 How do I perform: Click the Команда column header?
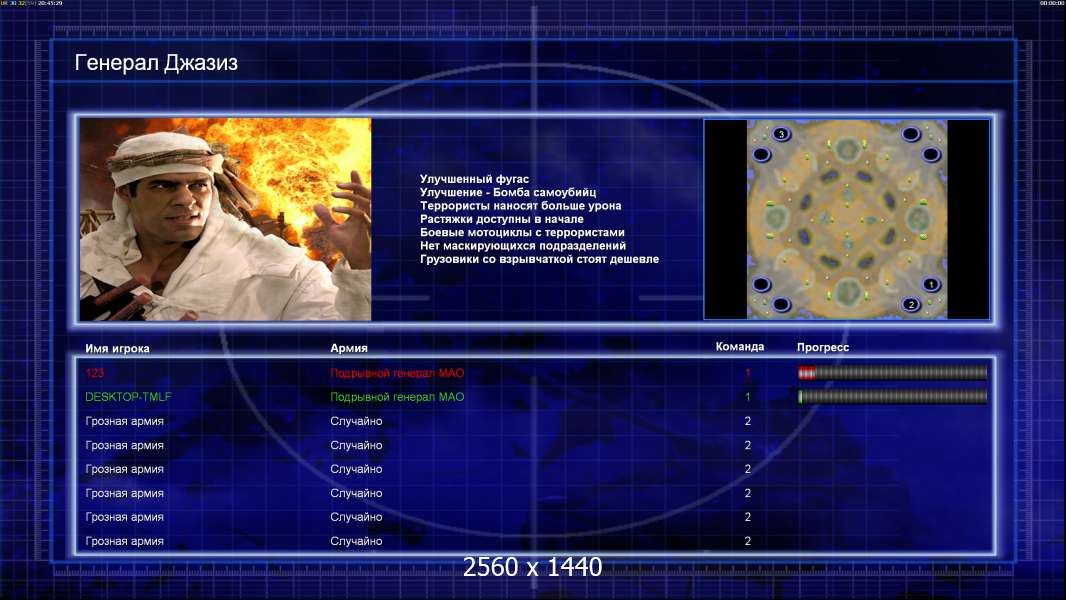click(x=740, y=347)
